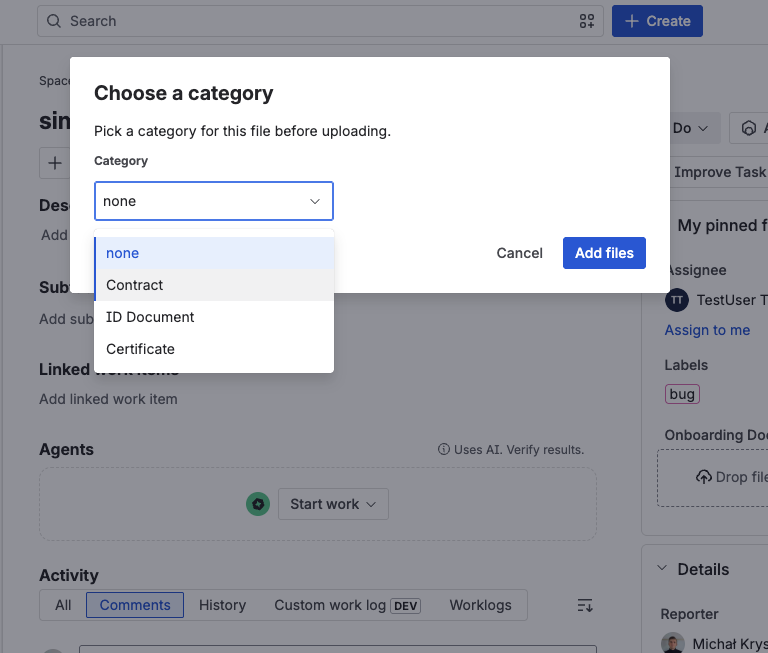Choose 'Contract' from the category list
Image resolution: width=768 pixels, height=653 pixels.
point(214,285)
